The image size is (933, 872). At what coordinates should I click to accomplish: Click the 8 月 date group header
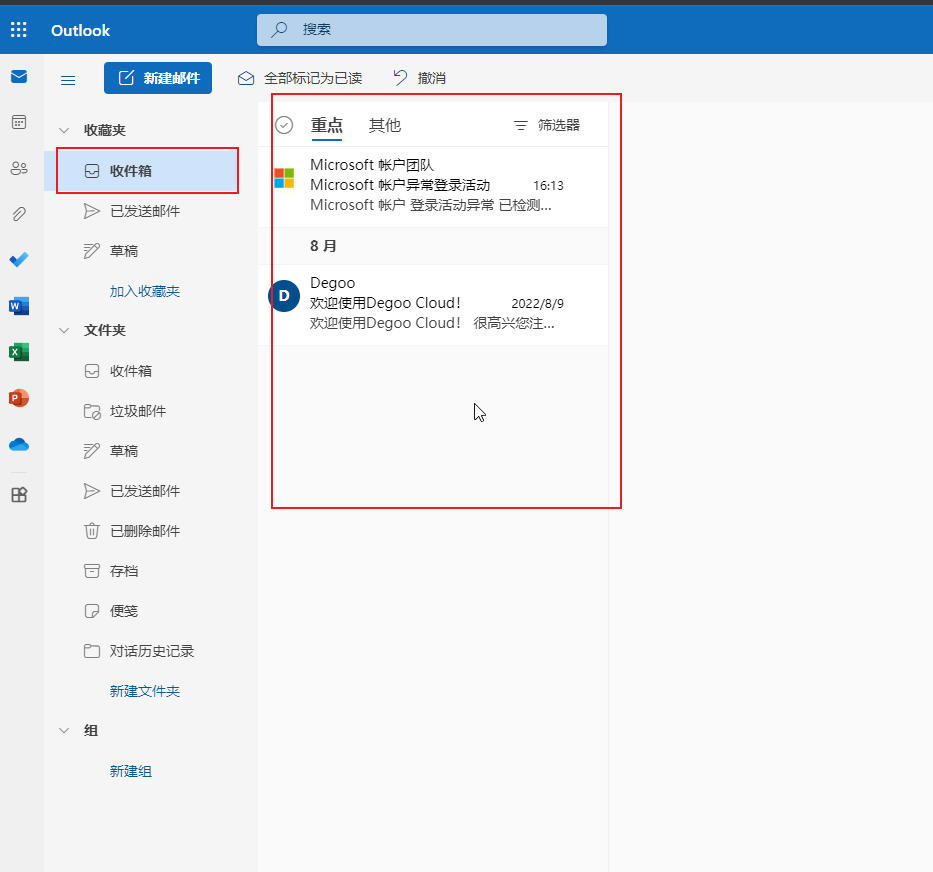click(x=323, y=246)
